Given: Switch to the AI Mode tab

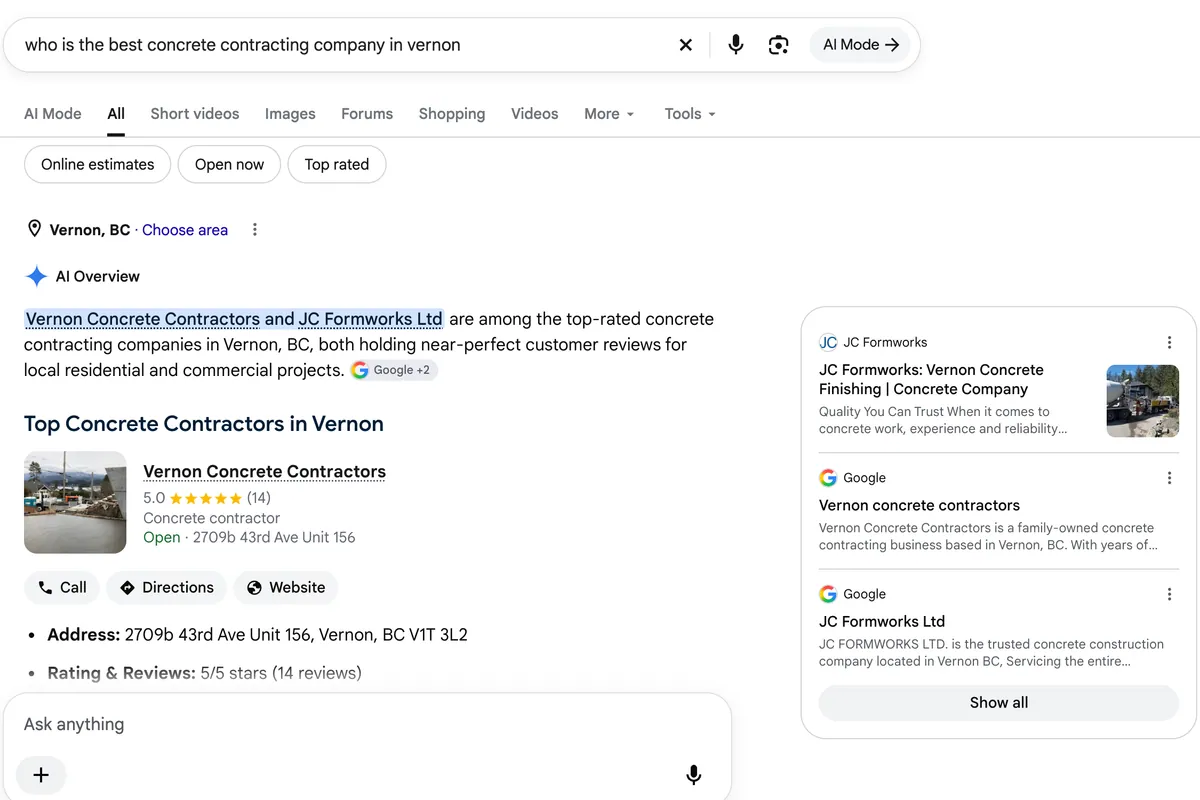Looking at the screenshot, I should click(x=53, y=114).
